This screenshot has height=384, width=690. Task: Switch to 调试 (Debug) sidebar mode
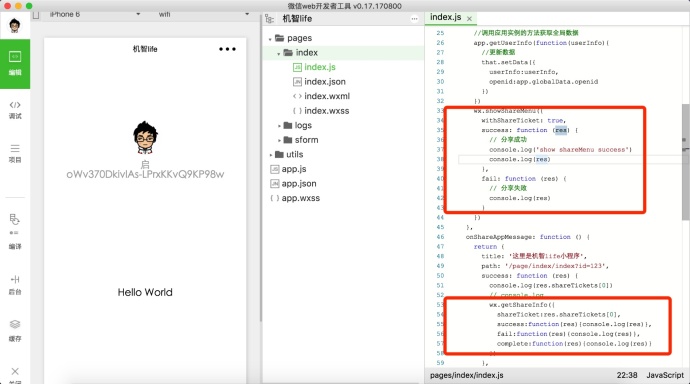[15, 110]
